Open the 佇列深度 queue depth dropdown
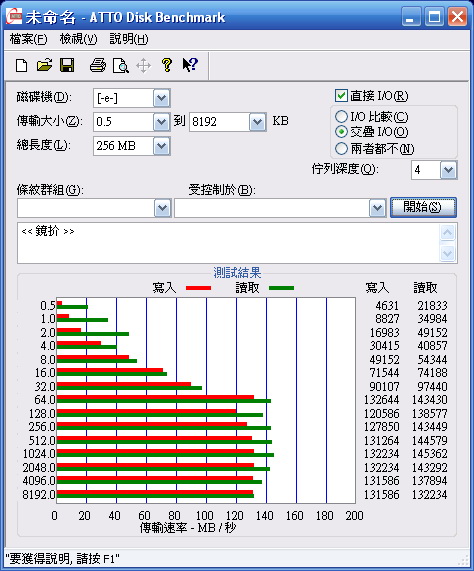Screen dimensions: 474x571 [x=448, y=170]
